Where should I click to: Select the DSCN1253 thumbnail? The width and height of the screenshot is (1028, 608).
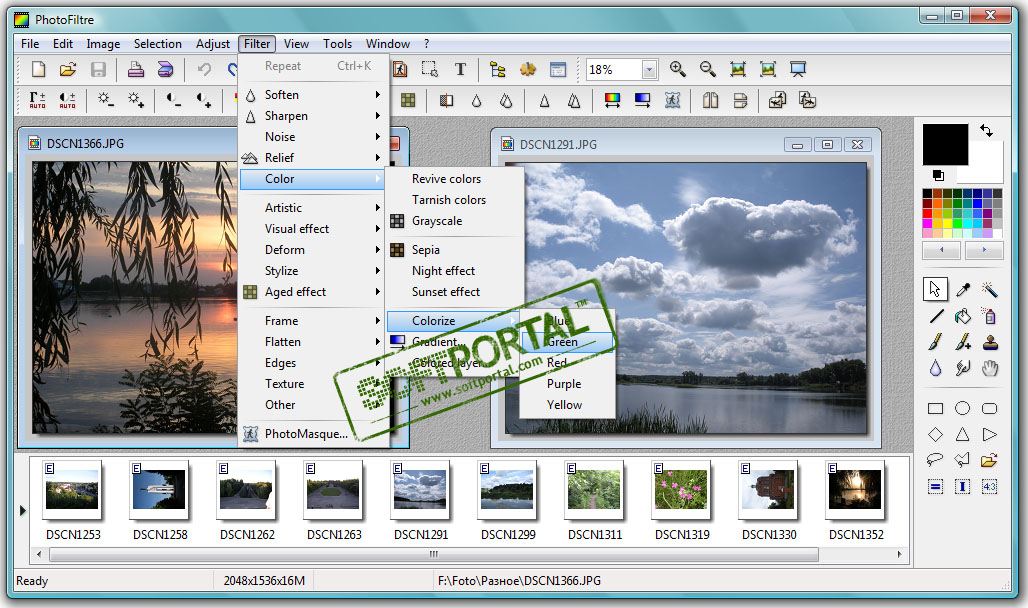(72, 489)
